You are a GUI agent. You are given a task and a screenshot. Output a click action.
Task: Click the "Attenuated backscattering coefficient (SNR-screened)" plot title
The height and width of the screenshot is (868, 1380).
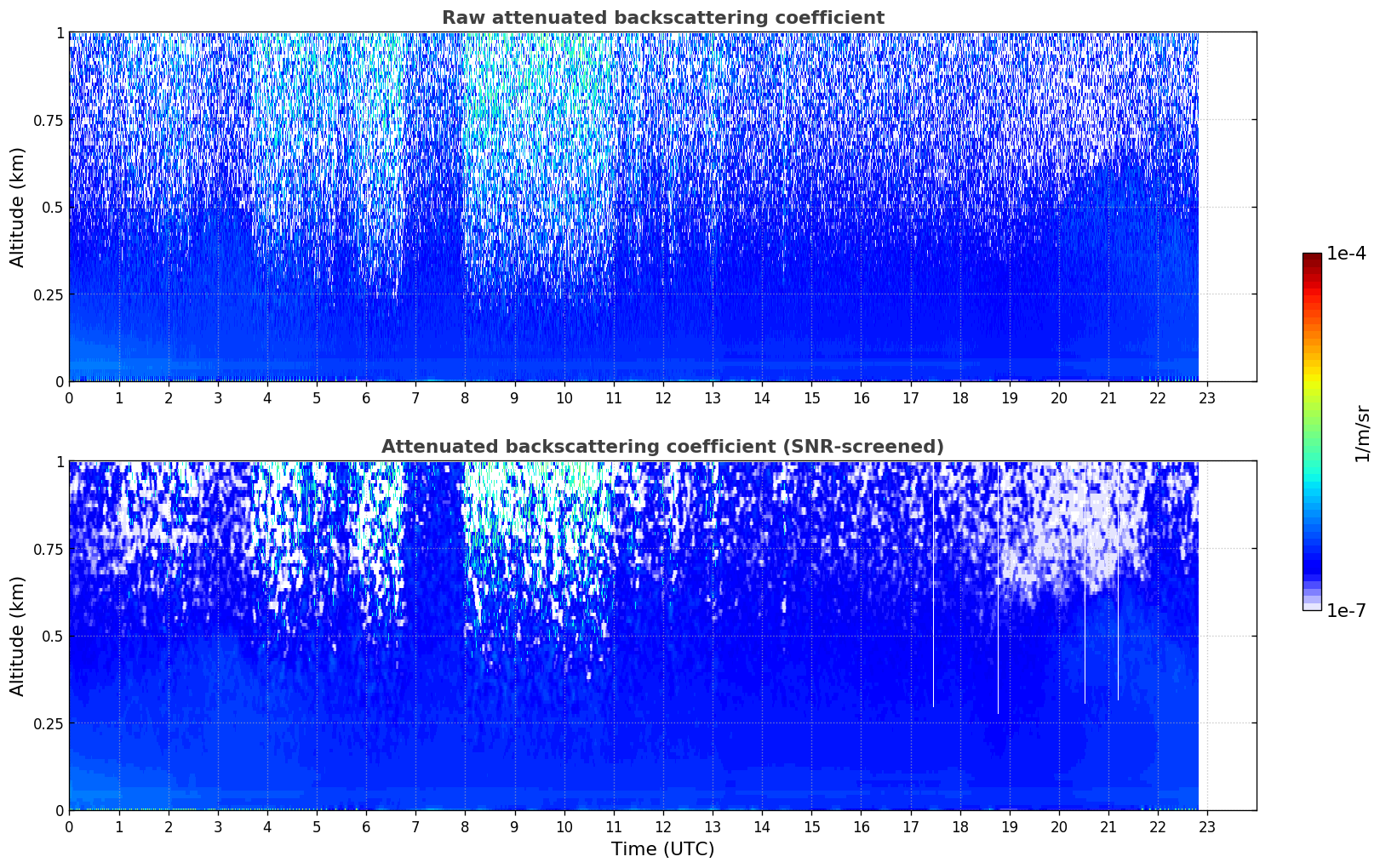[662, 447]
